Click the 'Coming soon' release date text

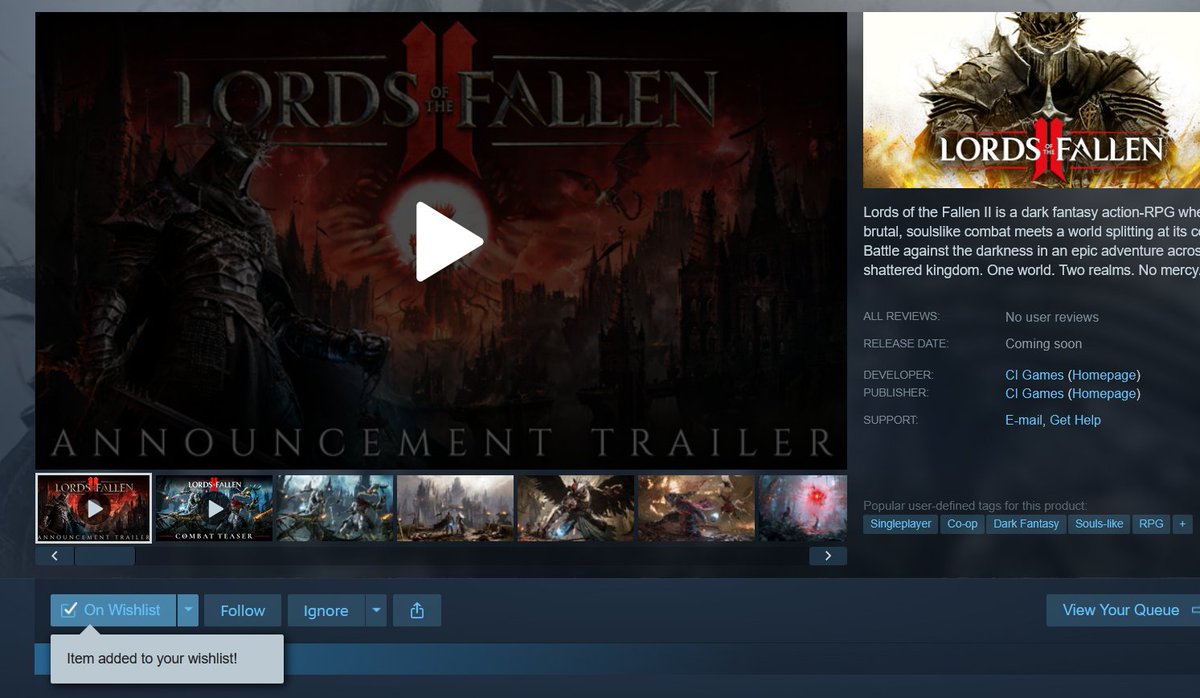tap(1043, 344)
